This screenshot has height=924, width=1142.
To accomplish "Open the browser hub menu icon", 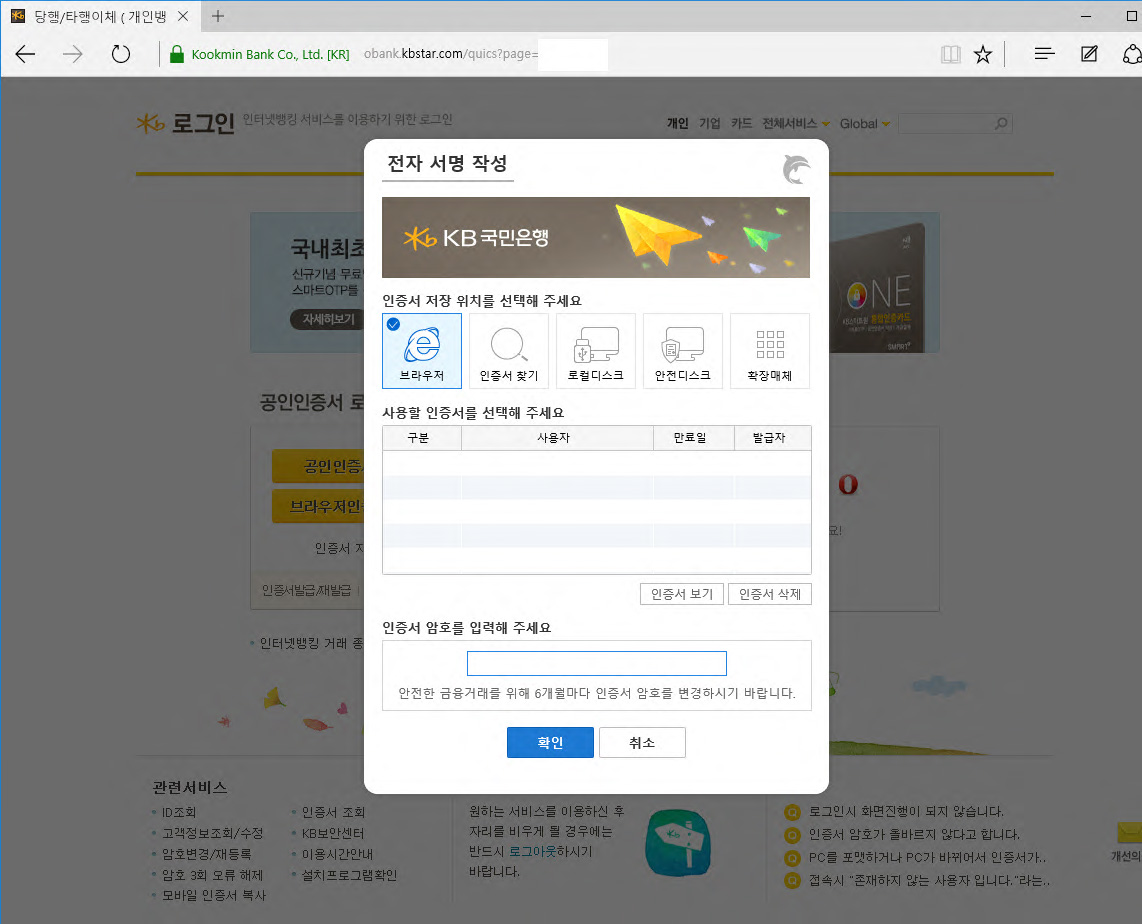I will [x=1044, y=54].
